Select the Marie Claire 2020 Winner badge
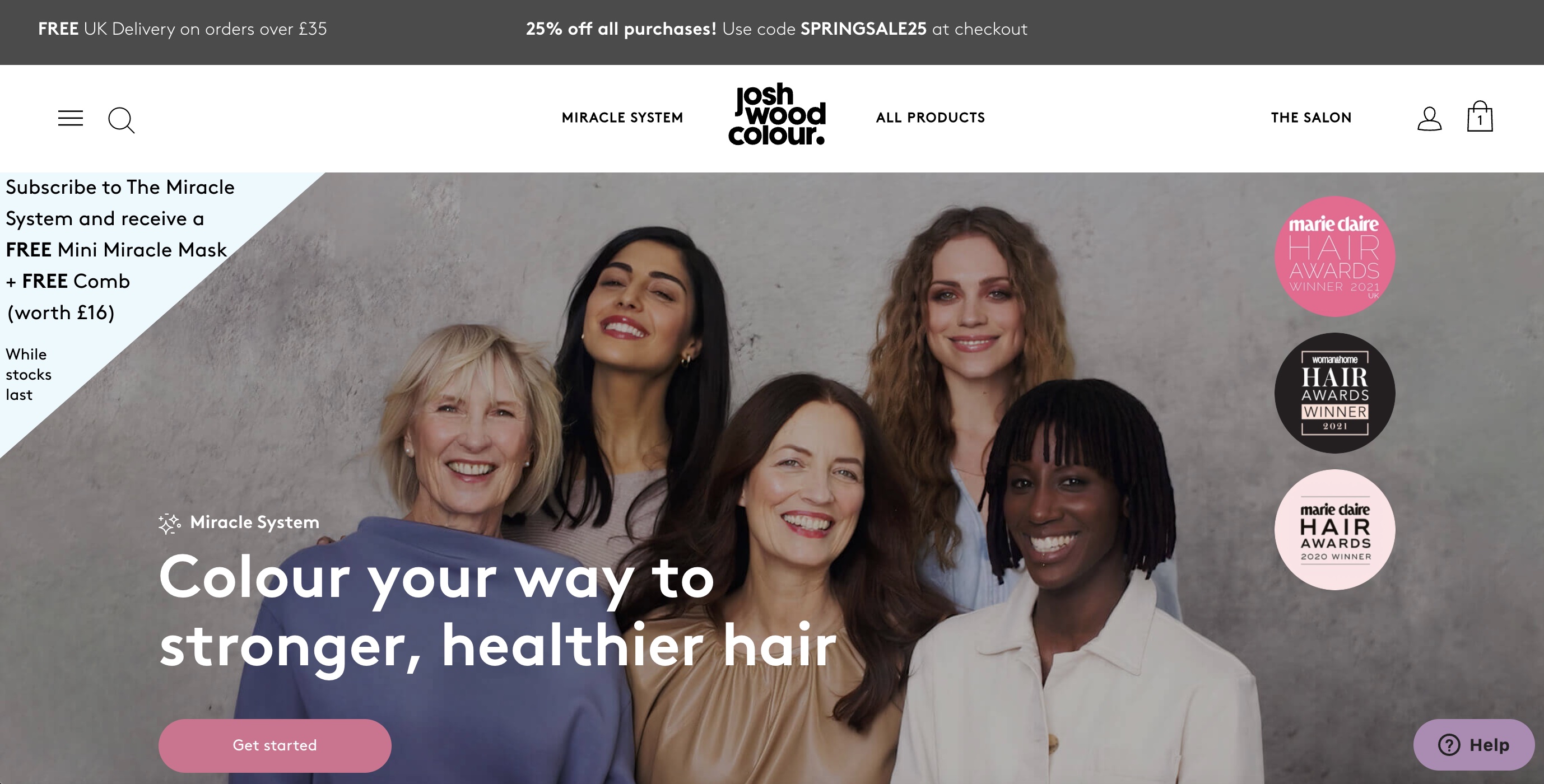Viewport: 1544px width, 784px height. [1334, 529]
